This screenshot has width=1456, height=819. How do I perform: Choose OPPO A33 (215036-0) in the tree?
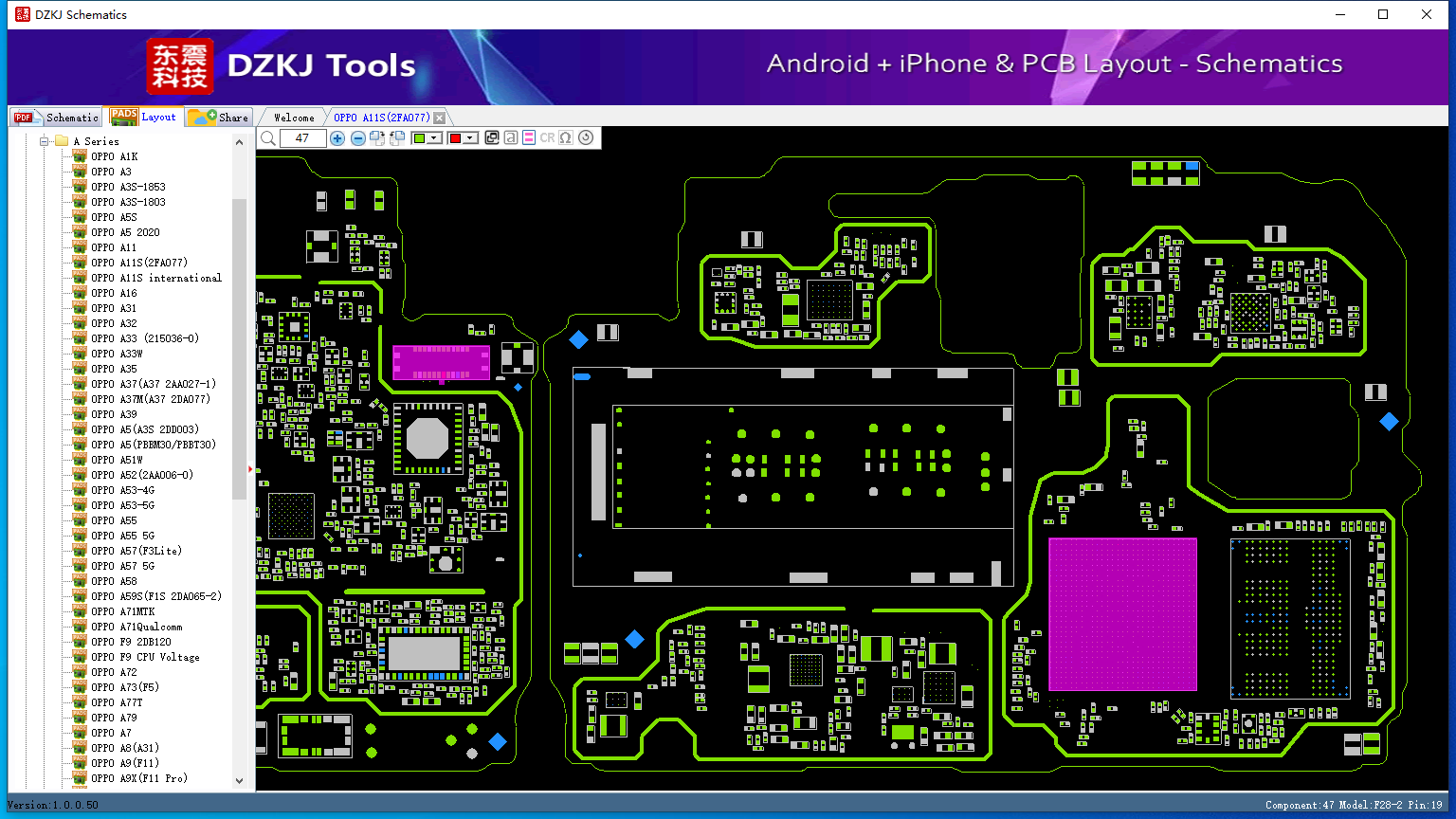[145, 338]
